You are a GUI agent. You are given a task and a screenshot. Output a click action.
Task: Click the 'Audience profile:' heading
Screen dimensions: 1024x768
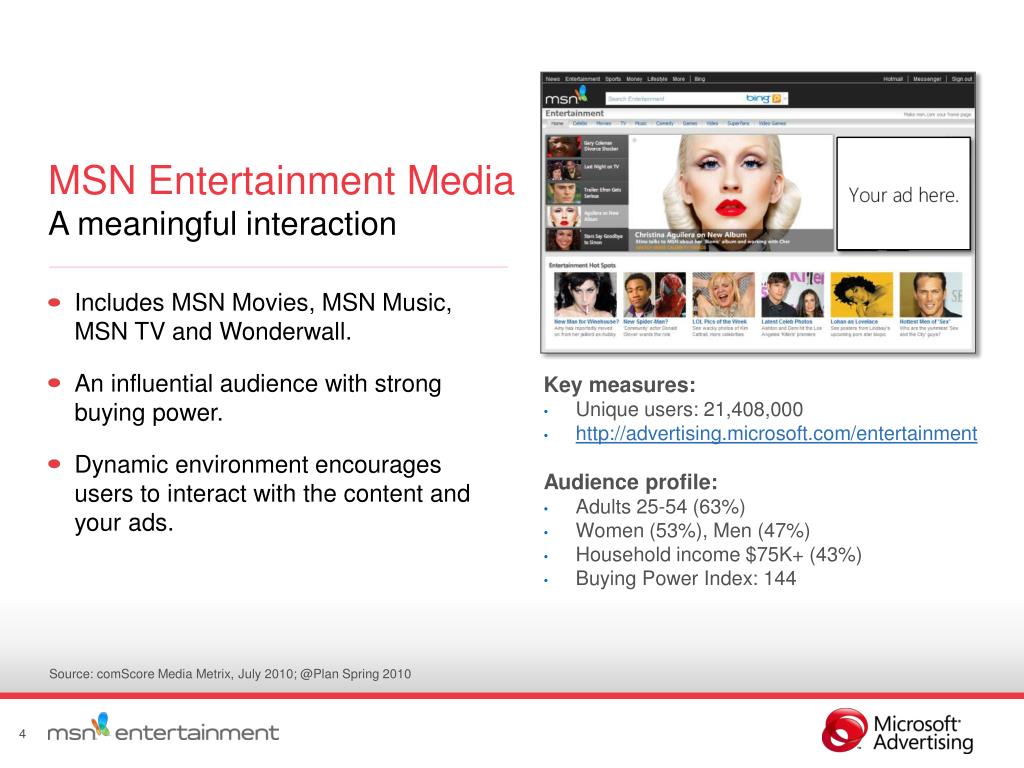(x=631, y=482)
